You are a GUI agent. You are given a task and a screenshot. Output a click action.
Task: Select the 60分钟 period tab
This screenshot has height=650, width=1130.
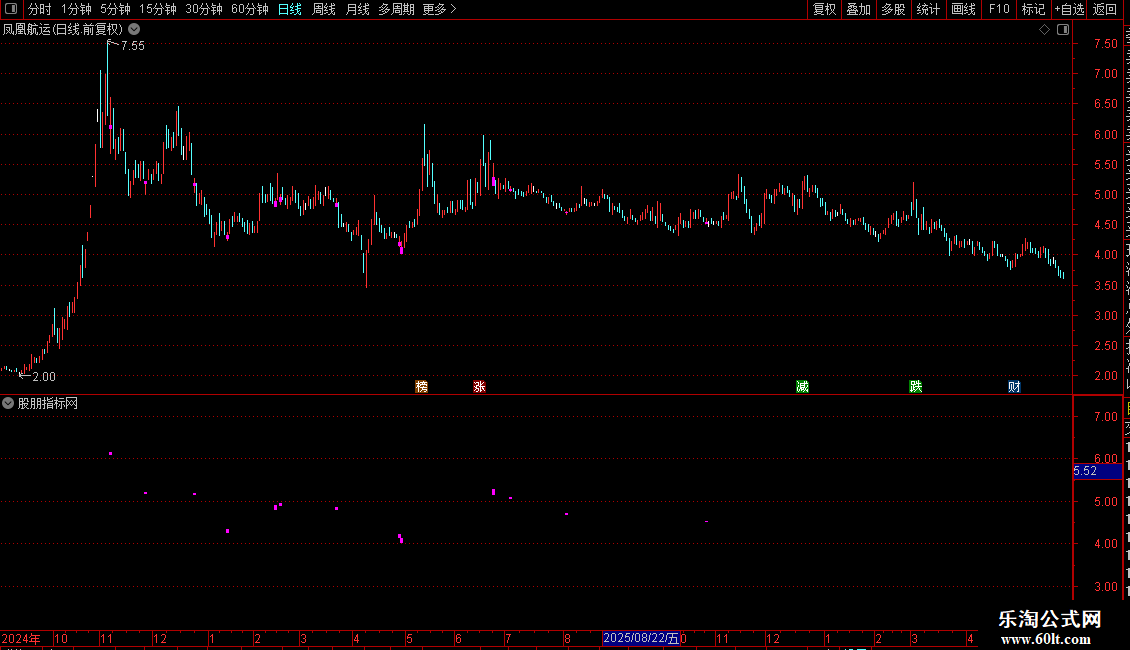click(249, 9)
